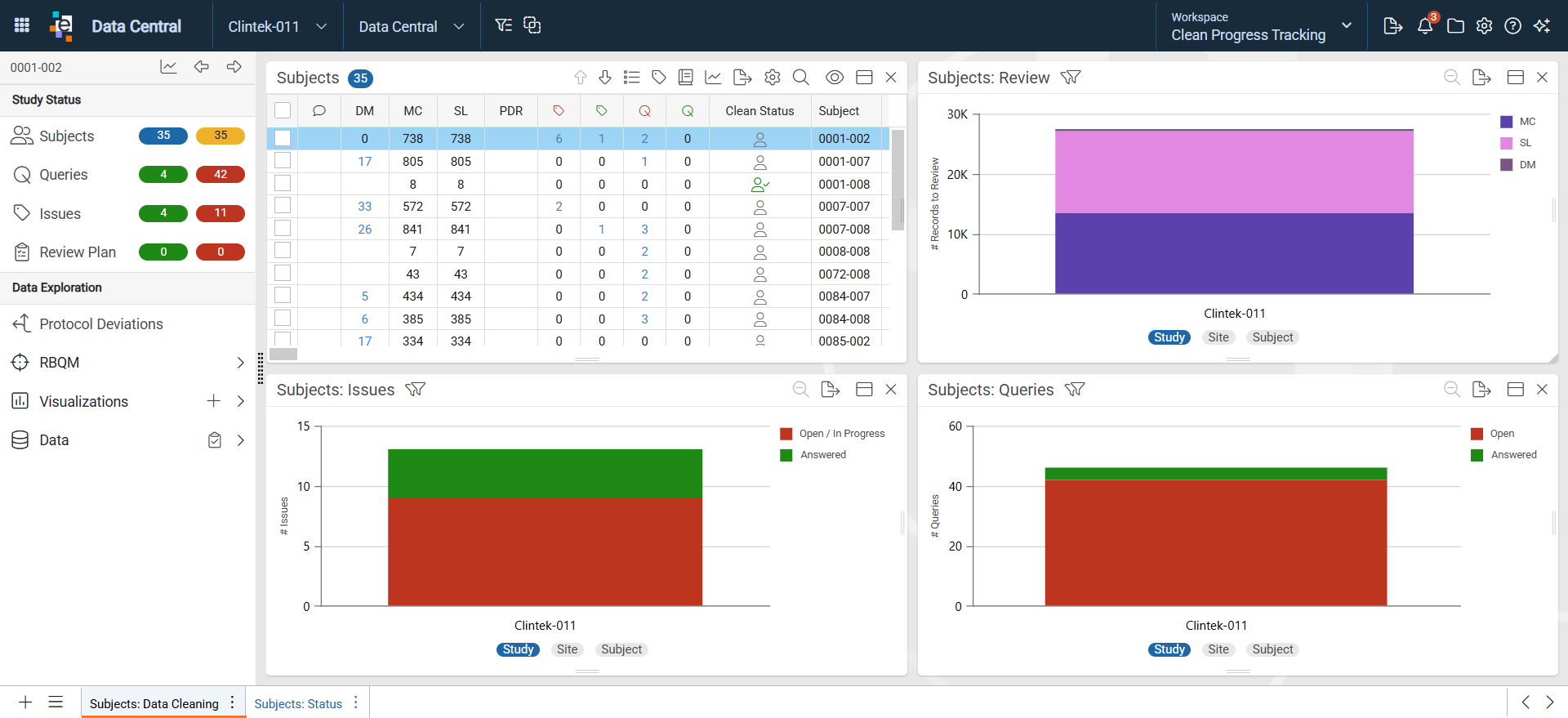Viewport: 1568px width, 718px height.
Task: Check the box for subject 0001-007
Action: click(283, 160)
